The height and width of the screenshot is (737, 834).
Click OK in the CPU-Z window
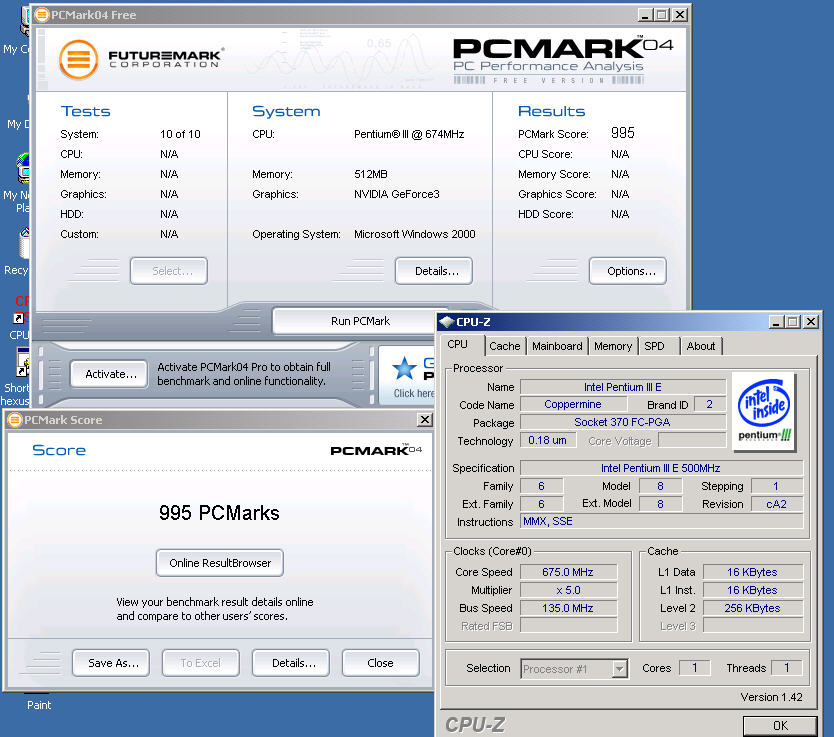[x=780, y=726]
